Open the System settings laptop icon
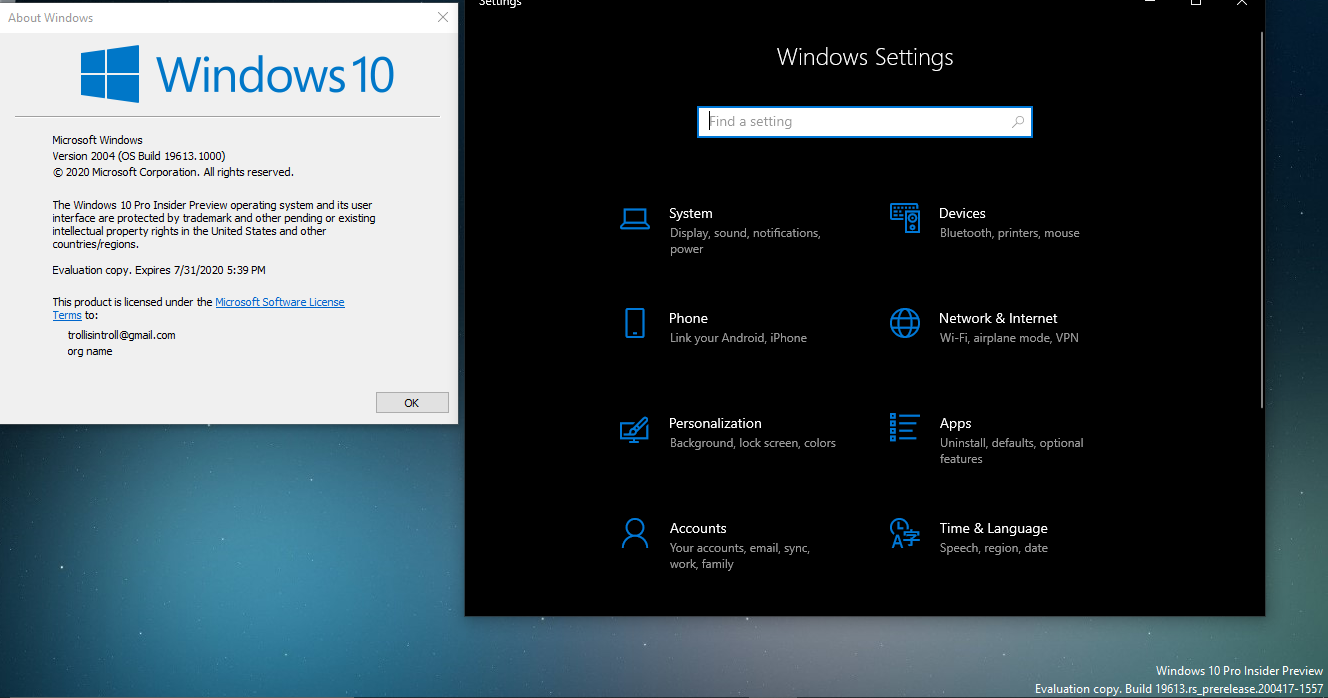 click(x=635, y=219)
